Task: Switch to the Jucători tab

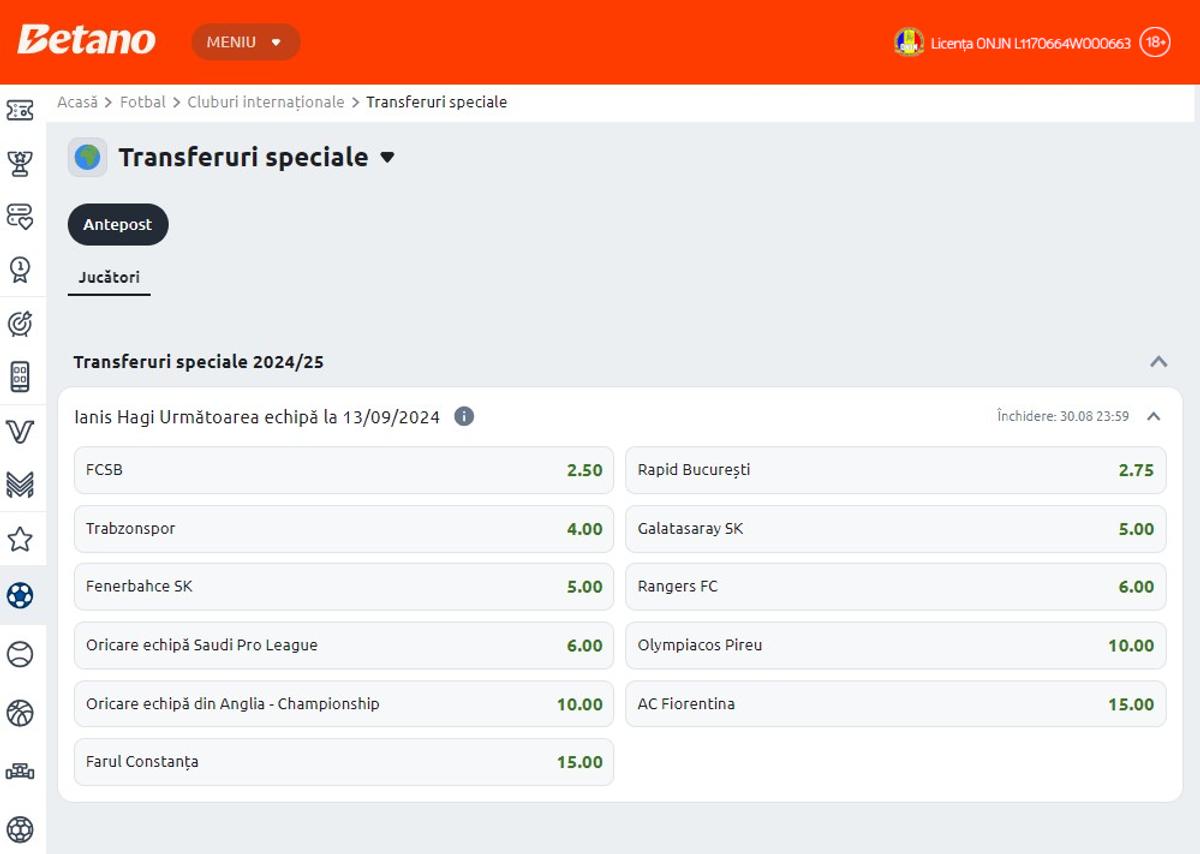Action: [109, 277]
